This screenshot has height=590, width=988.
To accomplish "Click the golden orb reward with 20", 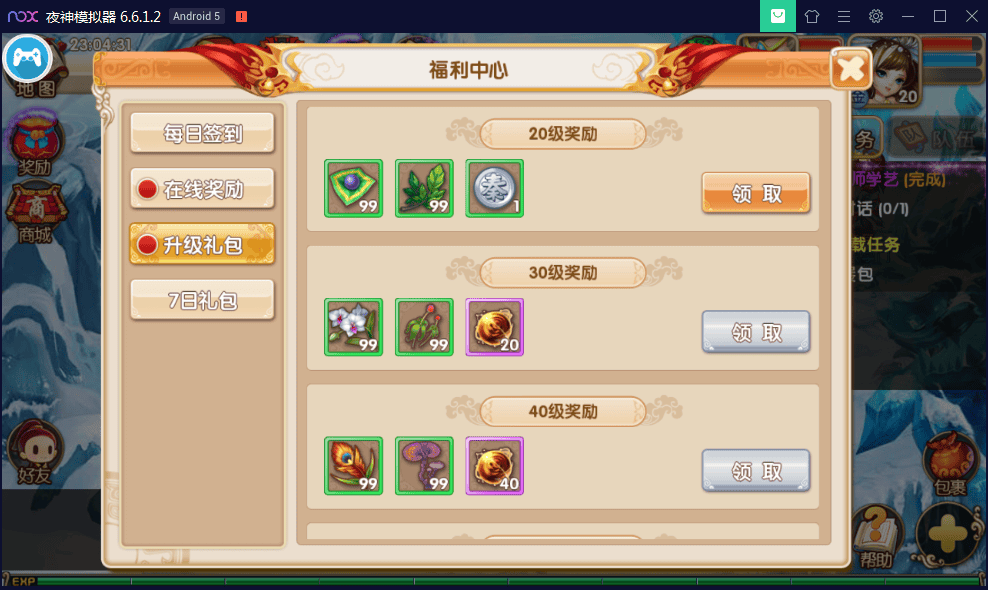I will 495,327.
